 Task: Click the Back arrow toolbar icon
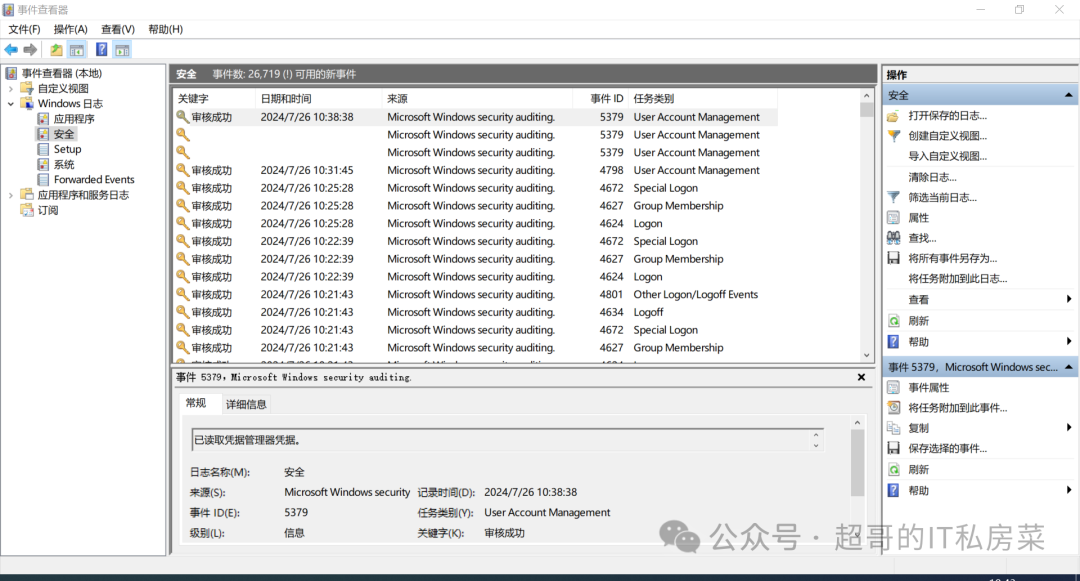11,50
